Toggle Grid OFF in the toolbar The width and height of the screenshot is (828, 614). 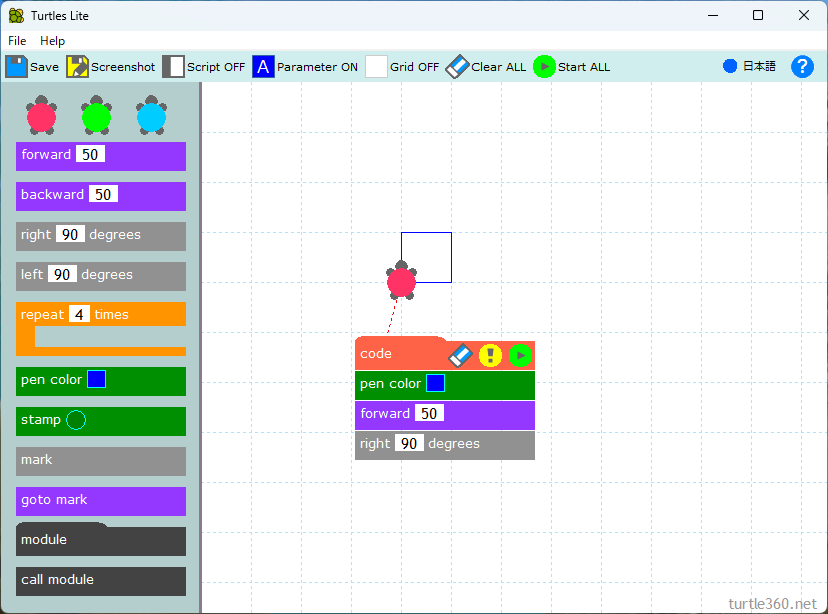tap(376, 67)
